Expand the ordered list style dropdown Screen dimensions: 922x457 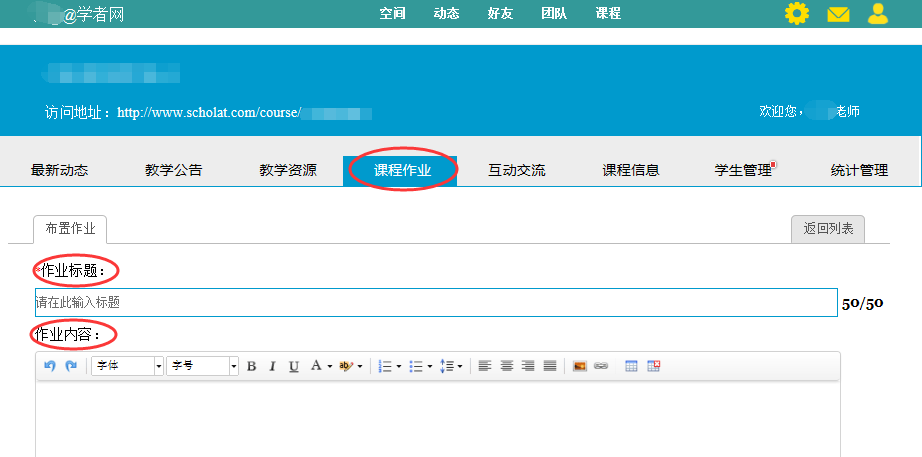(x=399, y=366)
